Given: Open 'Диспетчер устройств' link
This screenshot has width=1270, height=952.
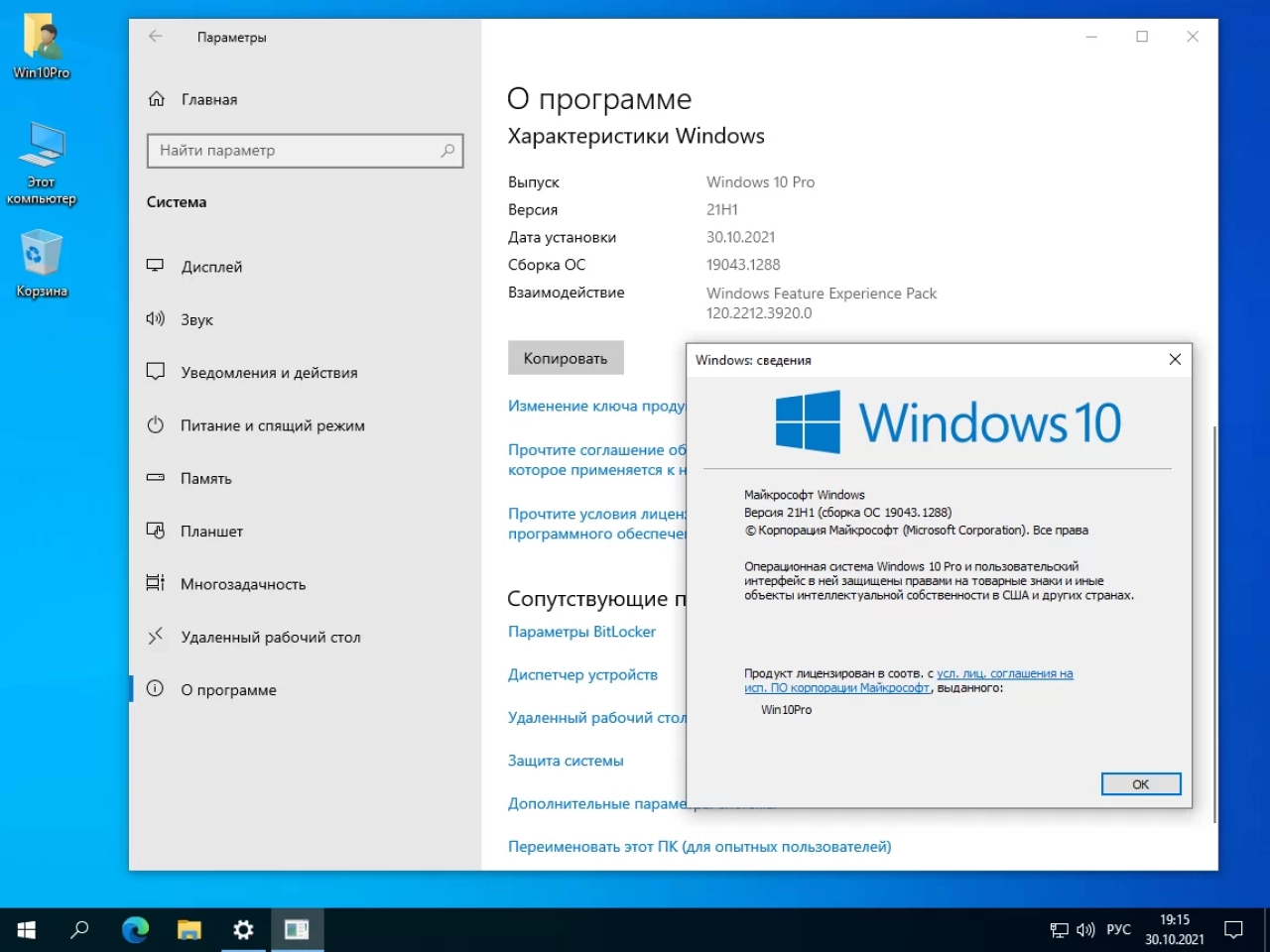Looking at the screenshot, I should 582,674.
